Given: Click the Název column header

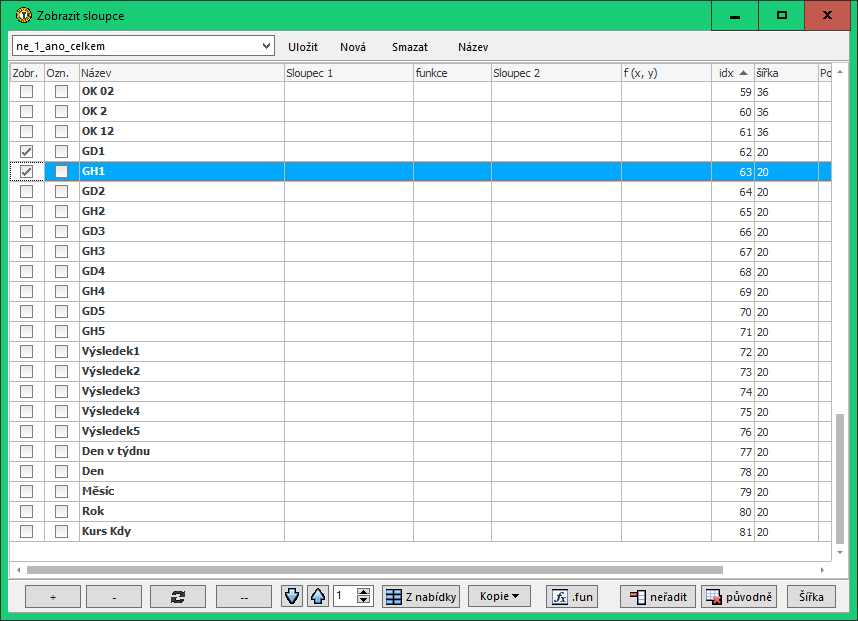Looking at the screenshot, I should 182,73.
